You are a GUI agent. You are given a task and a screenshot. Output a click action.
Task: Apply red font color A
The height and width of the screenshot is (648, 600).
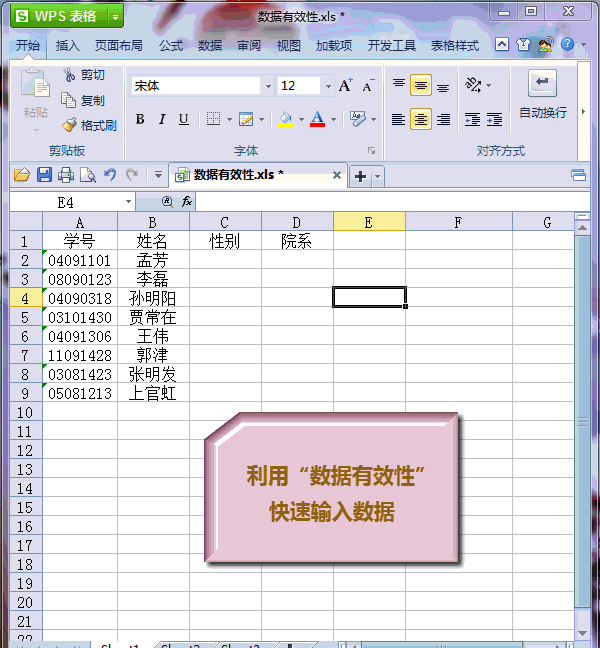317,119
